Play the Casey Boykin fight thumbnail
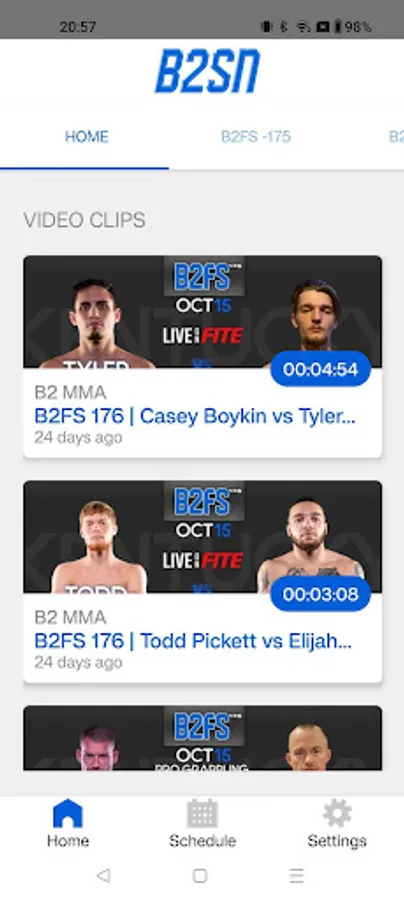 click(203, 312)
